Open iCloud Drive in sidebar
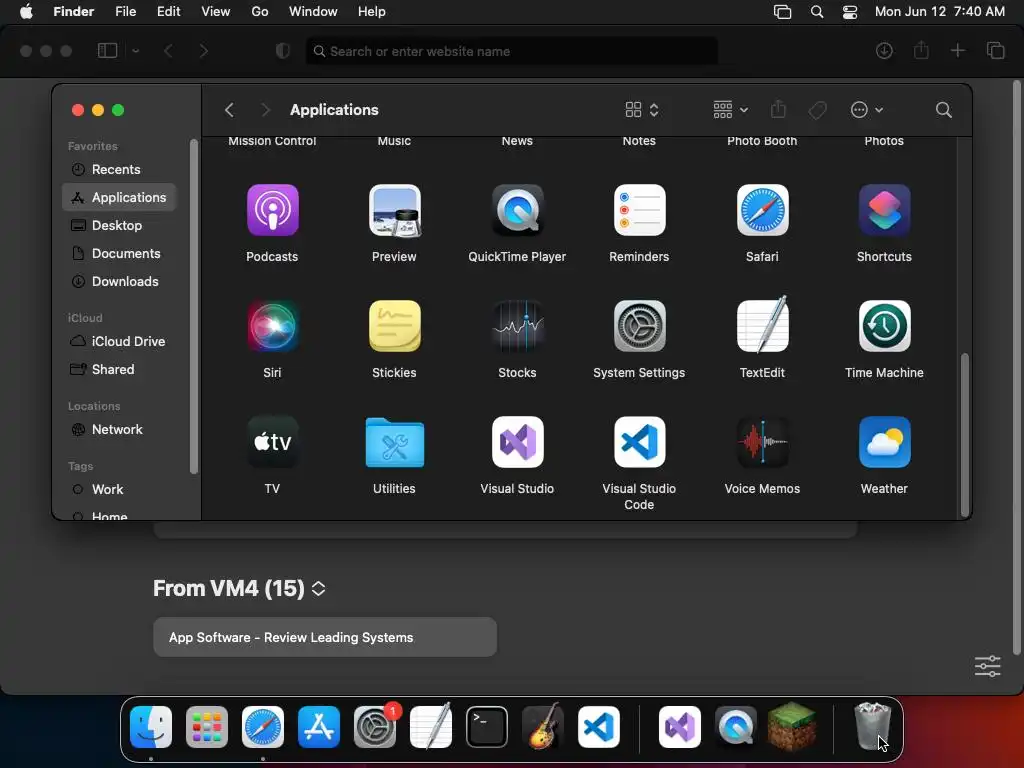This screenshot has width=1024, height=768. (119, 342)
